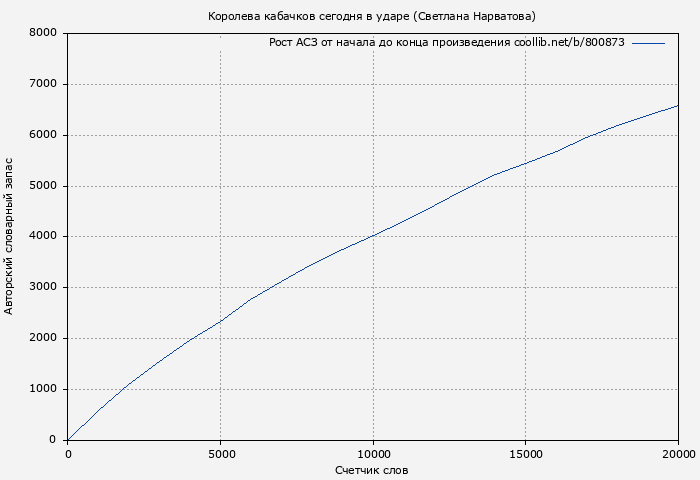This screenshot has height=480, width=700.
Task: Click the 3000 tick label on Y-axis
Action: coord(42,288)
